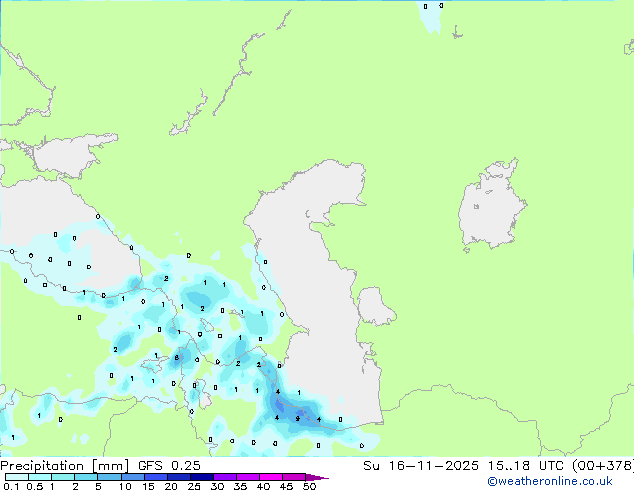Screen dimensions: 634x490
Task: Click the legend value '40'
Action: point(263,486)
